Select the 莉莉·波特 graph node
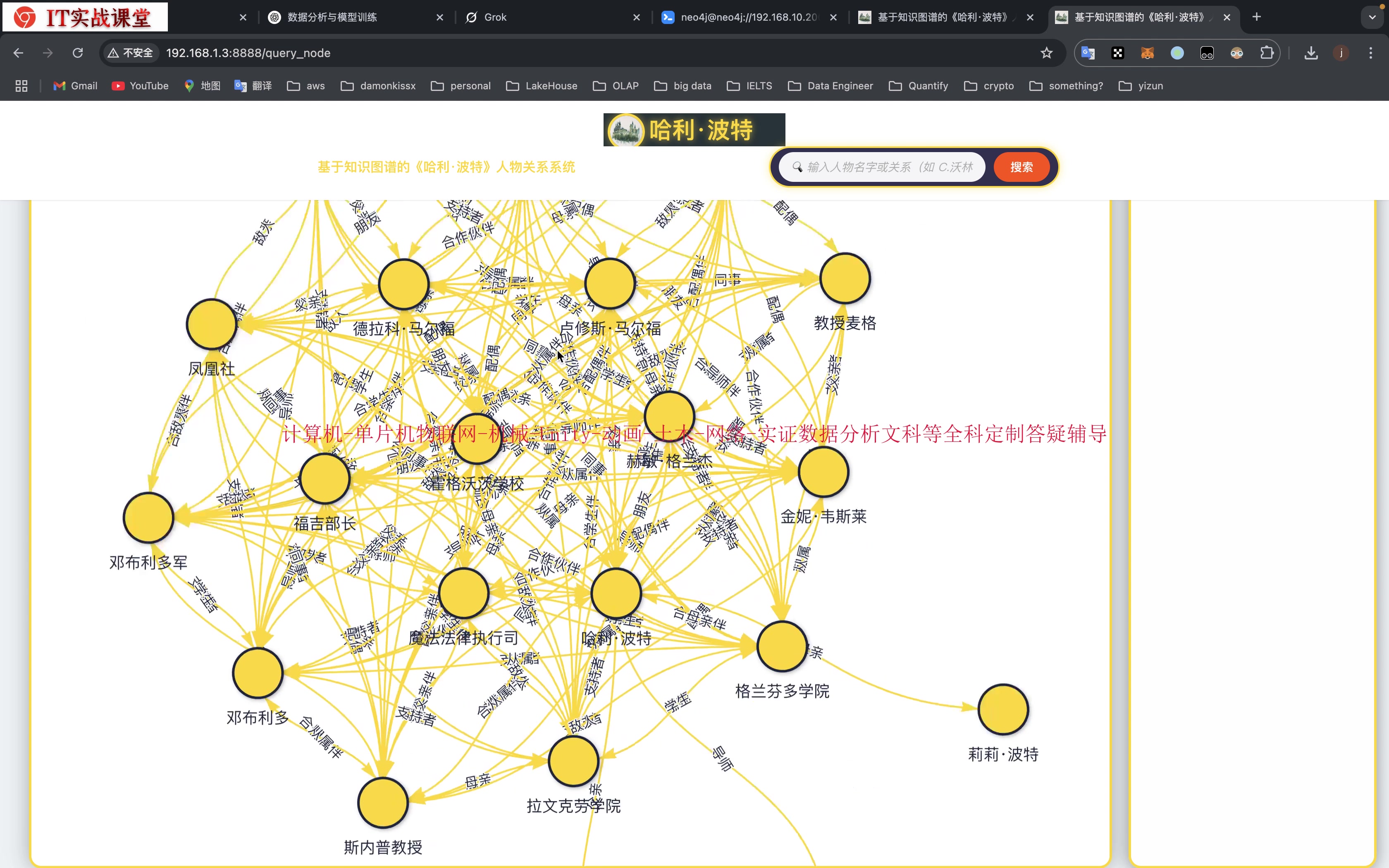The height and width of the screenshot is (868, 1389). click(x=1003, y=710)
